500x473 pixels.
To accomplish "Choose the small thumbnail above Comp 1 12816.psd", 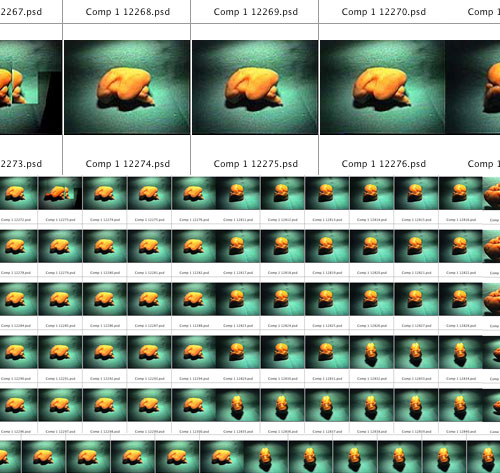I will coord(461,193).
